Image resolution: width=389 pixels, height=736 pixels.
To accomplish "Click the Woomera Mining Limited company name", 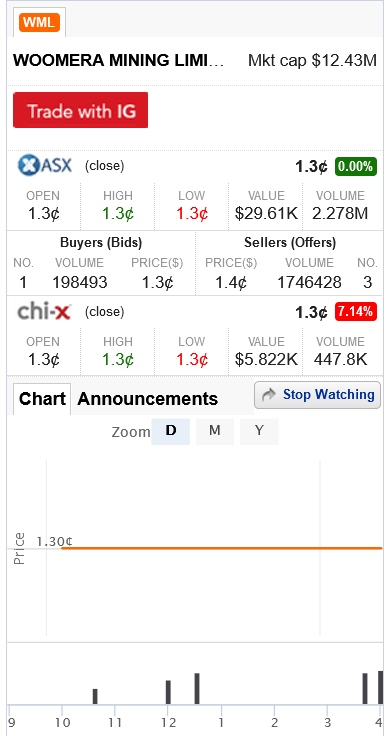I will point(119,61).
